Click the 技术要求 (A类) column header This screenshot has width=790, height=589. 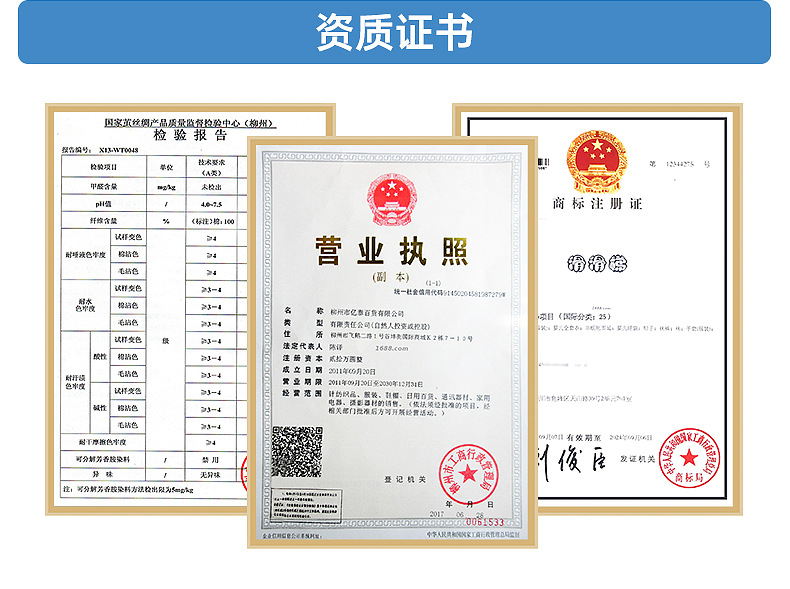point(212,167)
